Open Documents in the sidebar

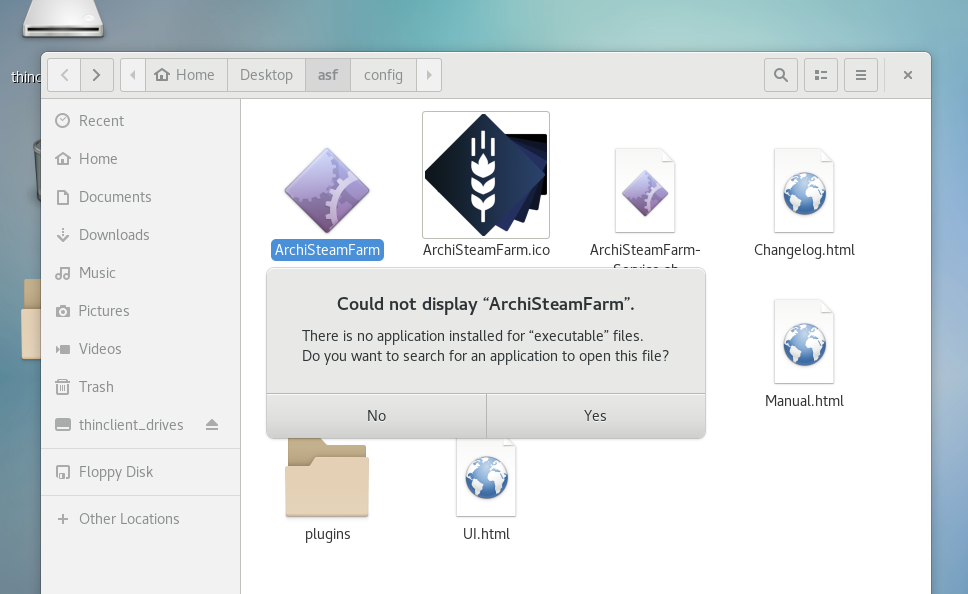click(x=141, y=197)
